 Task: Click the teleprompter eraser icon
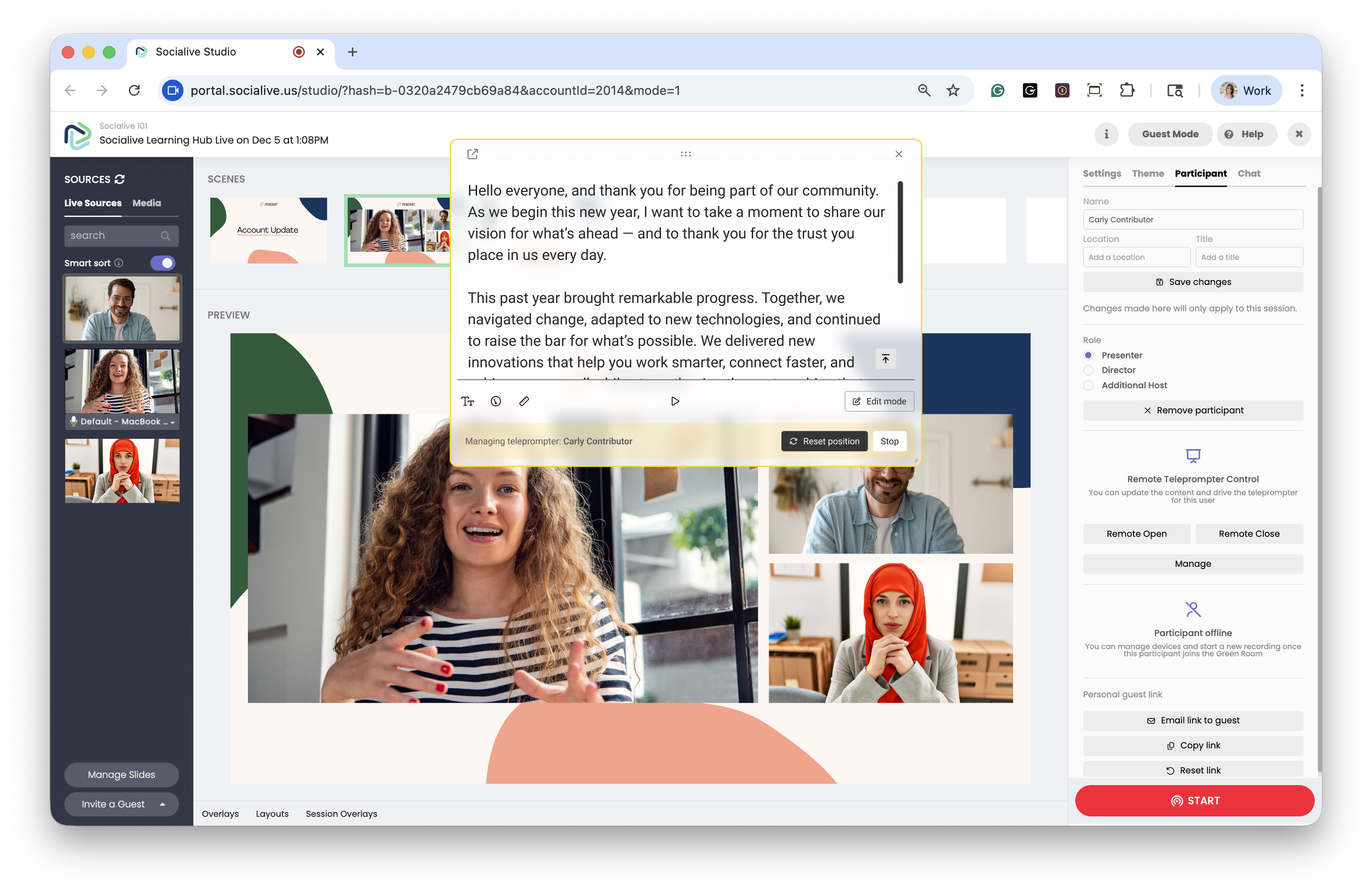pos(524,401)
